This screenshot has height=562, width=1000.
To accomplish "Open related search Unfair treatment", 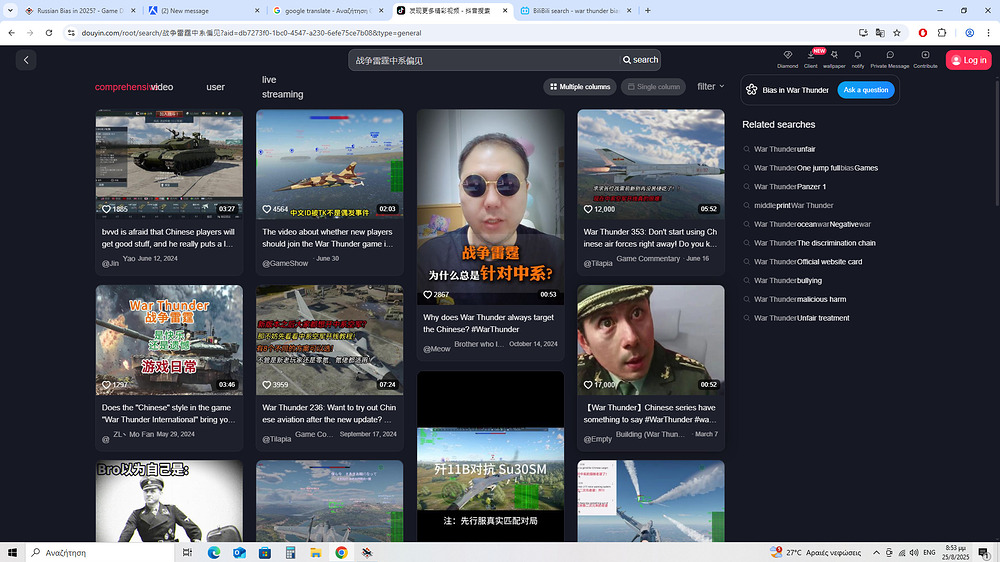I will [x=802, y=318].
